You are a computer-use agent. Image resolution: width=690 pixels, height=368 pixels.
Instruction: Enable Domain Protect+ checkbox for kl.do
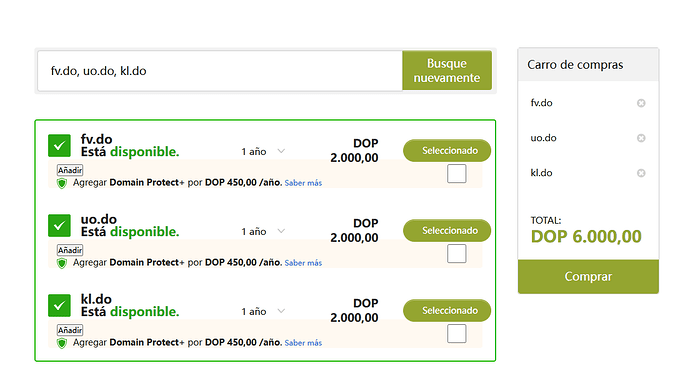tap(456, 334)
